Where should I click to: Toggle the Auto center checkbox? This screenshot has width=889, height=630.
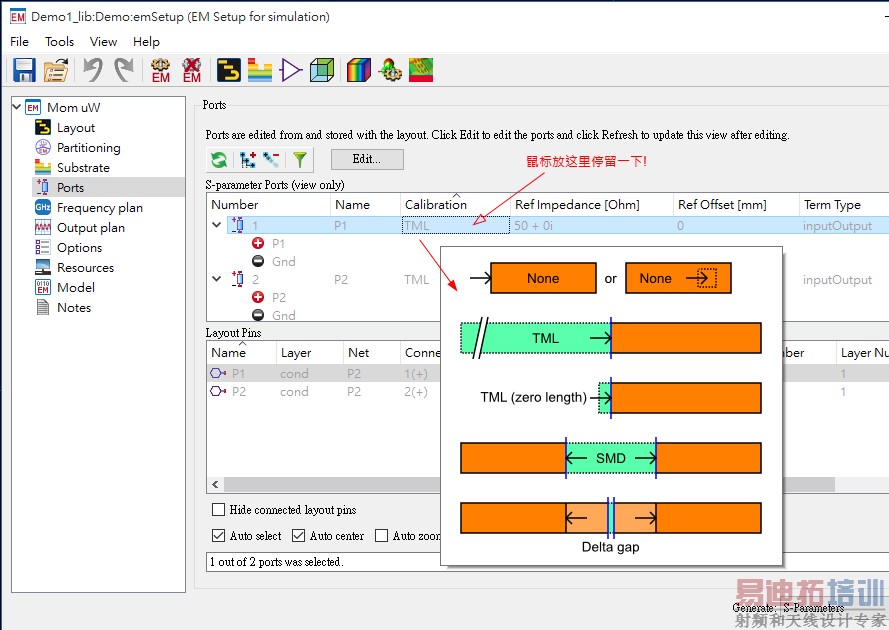click(x=298, y=535)
